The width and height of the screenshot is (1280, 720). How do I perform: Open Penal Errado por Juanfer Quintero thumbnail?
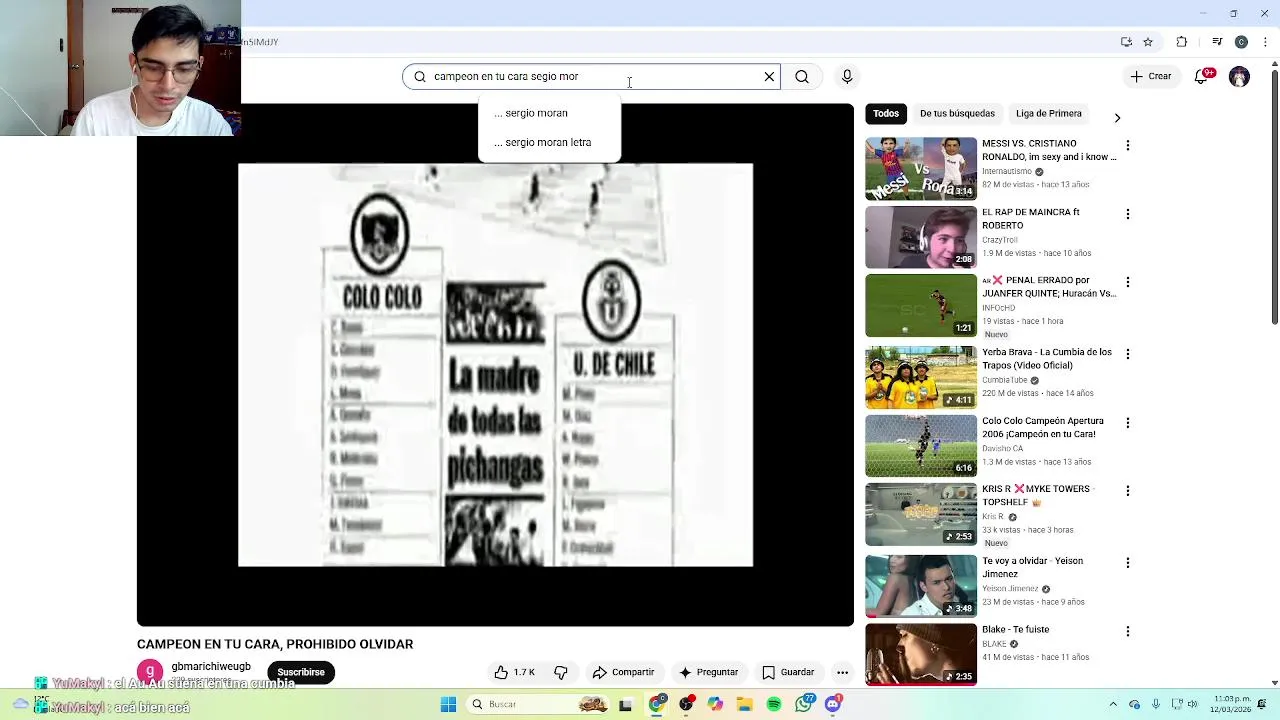(921, 306)
